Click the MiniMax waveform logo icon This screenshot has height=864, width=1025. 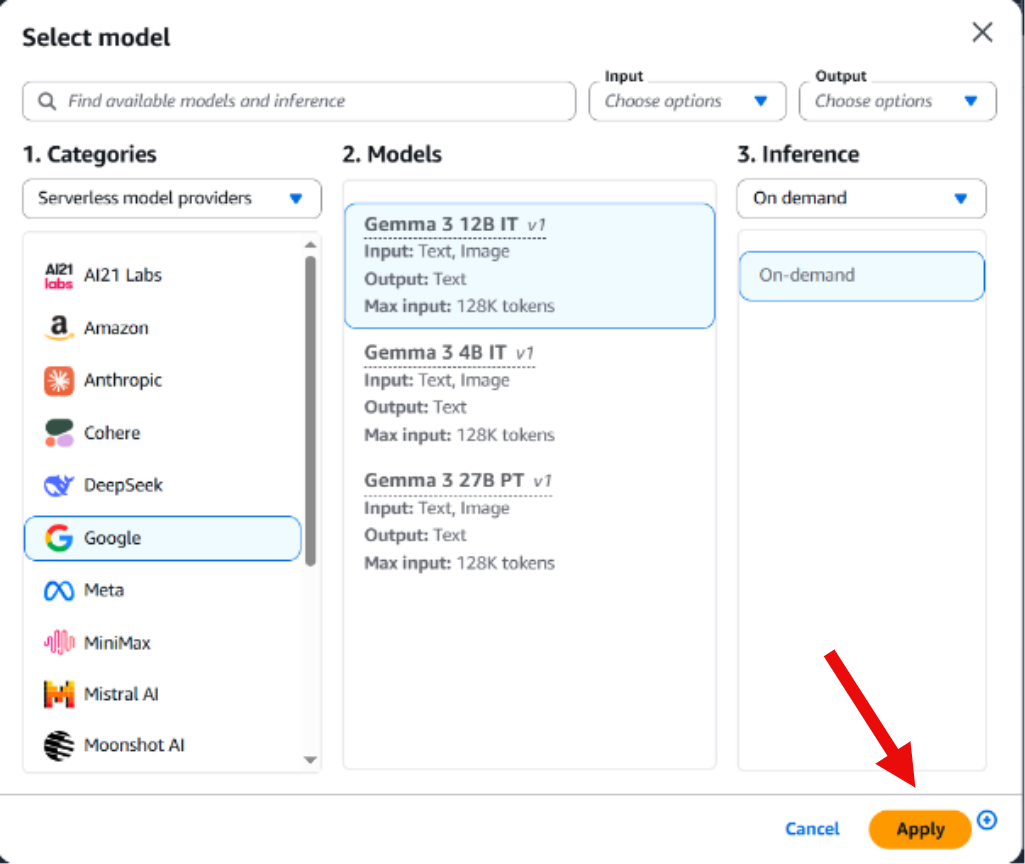click(x=58, y=642)
